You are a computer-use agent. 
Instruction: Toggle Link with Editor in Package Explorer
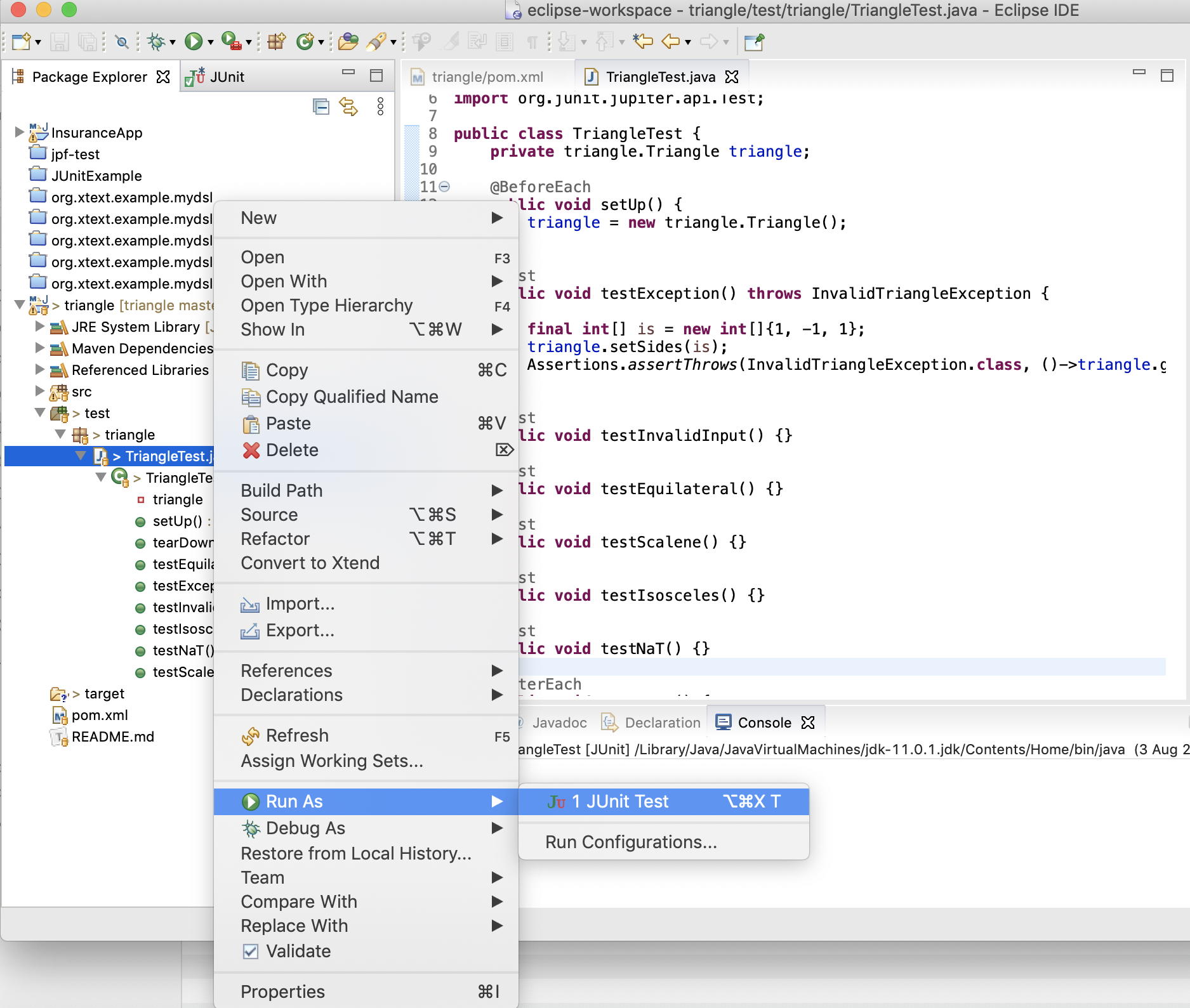coord(348,106)
